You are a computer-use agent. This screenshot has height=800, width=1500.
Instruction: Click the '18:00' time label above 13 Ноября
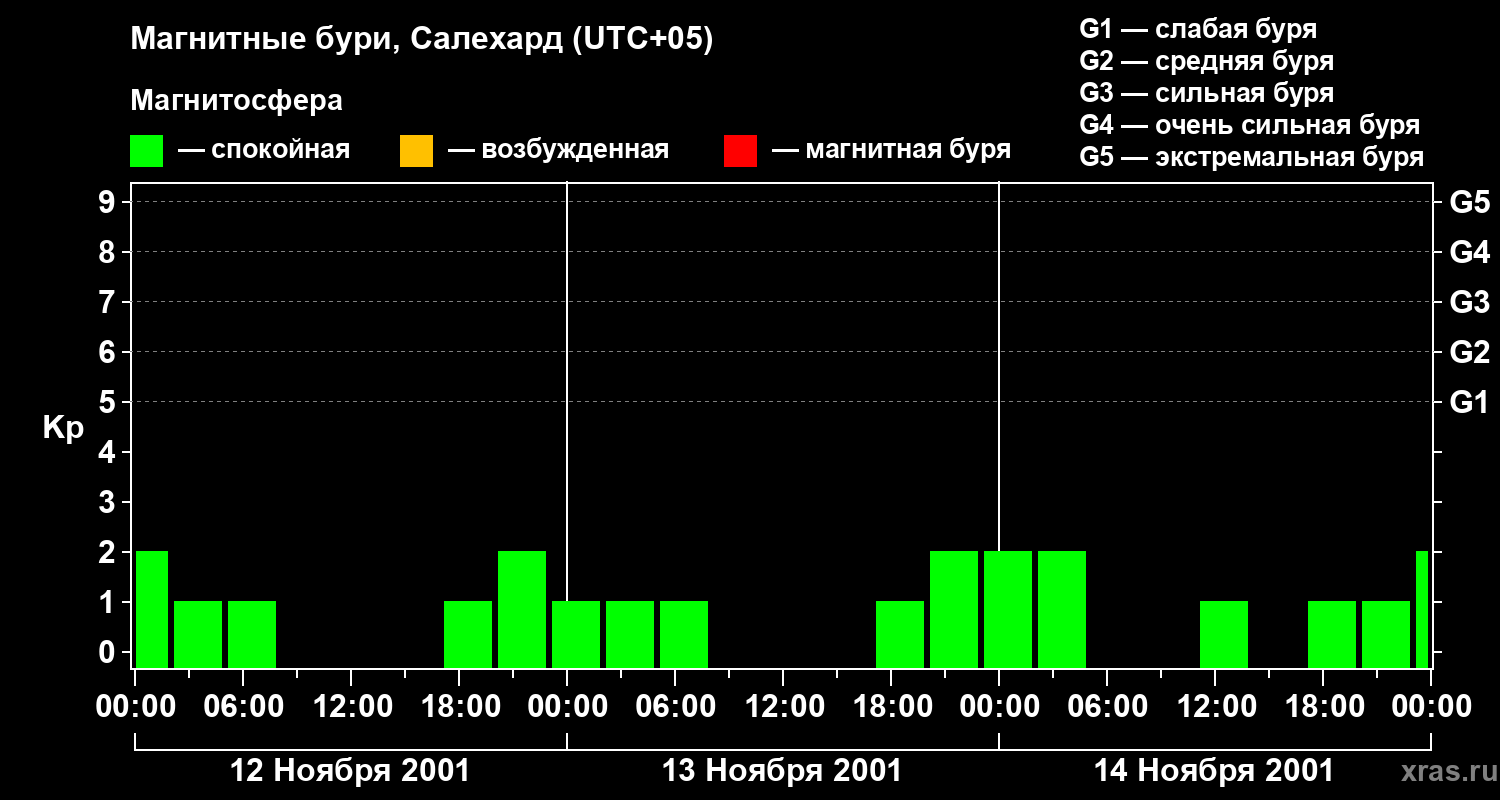pos(891,707)
